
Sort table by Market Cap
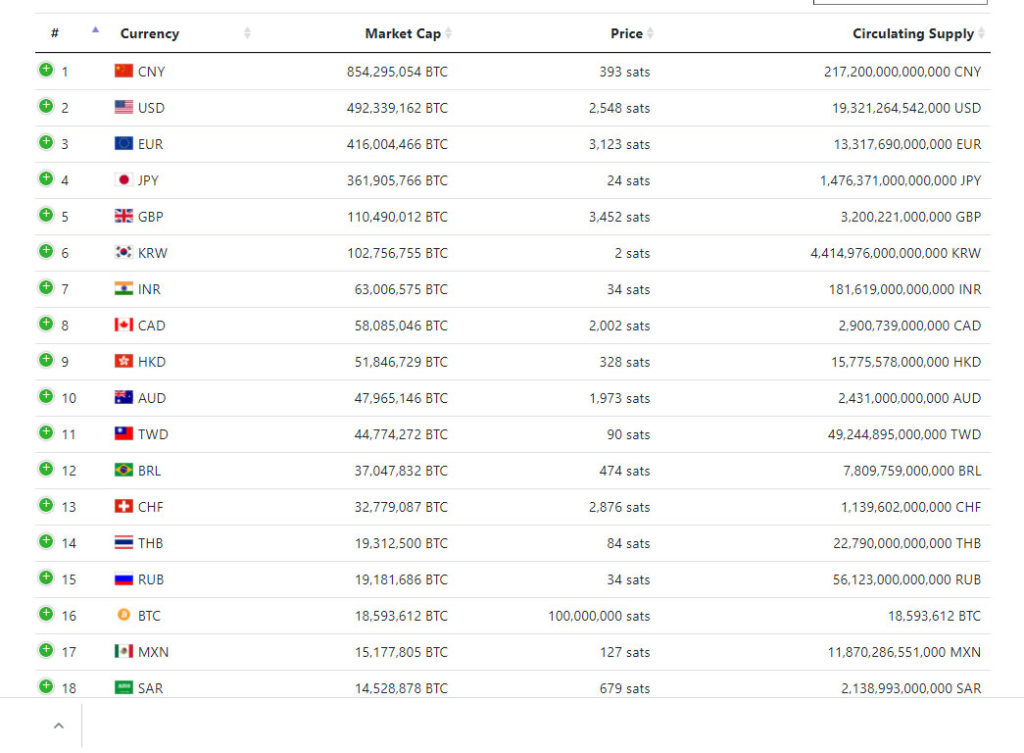[x=403, y=33]
